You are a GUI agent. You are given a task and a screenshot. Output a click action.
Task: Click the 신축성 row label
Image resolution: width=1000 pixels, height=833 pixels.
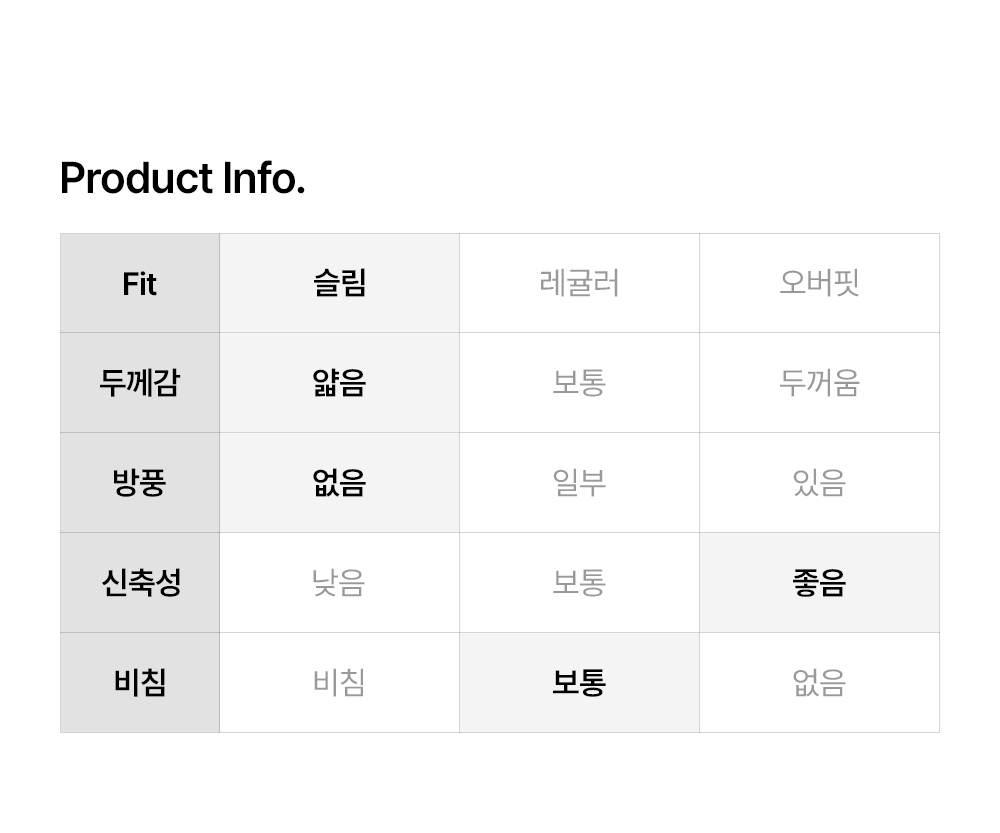coord(140,583)
